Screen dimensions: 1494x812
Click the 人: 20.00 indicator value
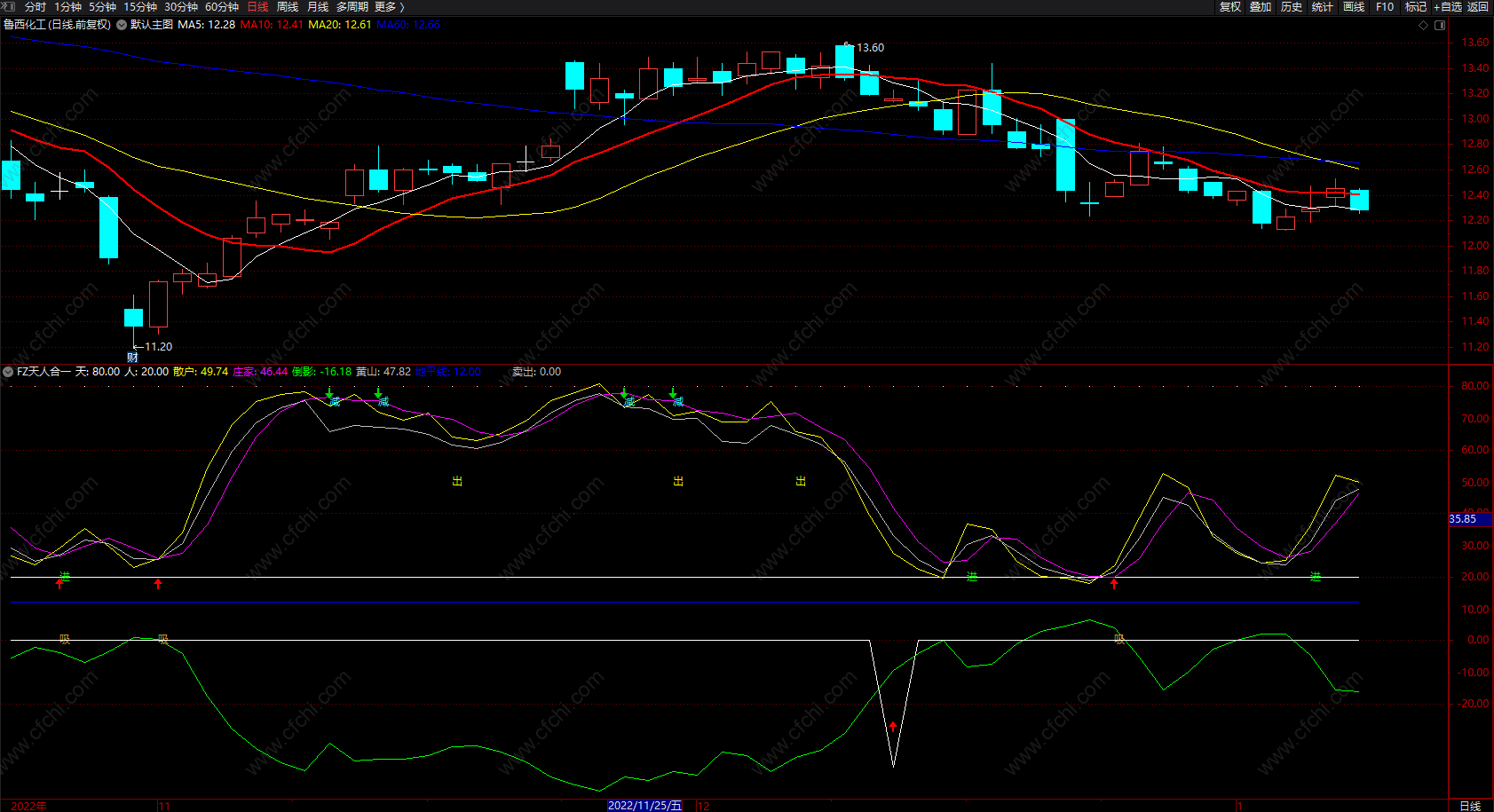tap(146, 372)
